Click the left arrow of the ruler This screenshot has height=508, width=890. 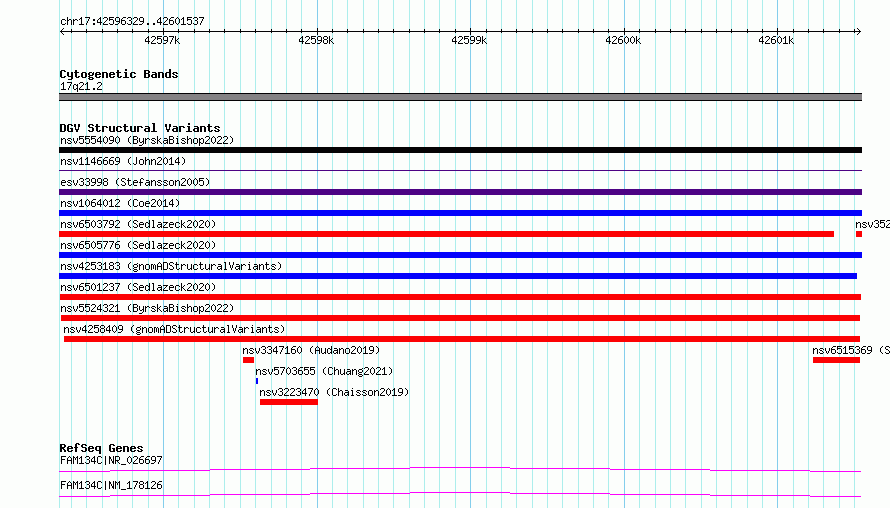[63, 31]
